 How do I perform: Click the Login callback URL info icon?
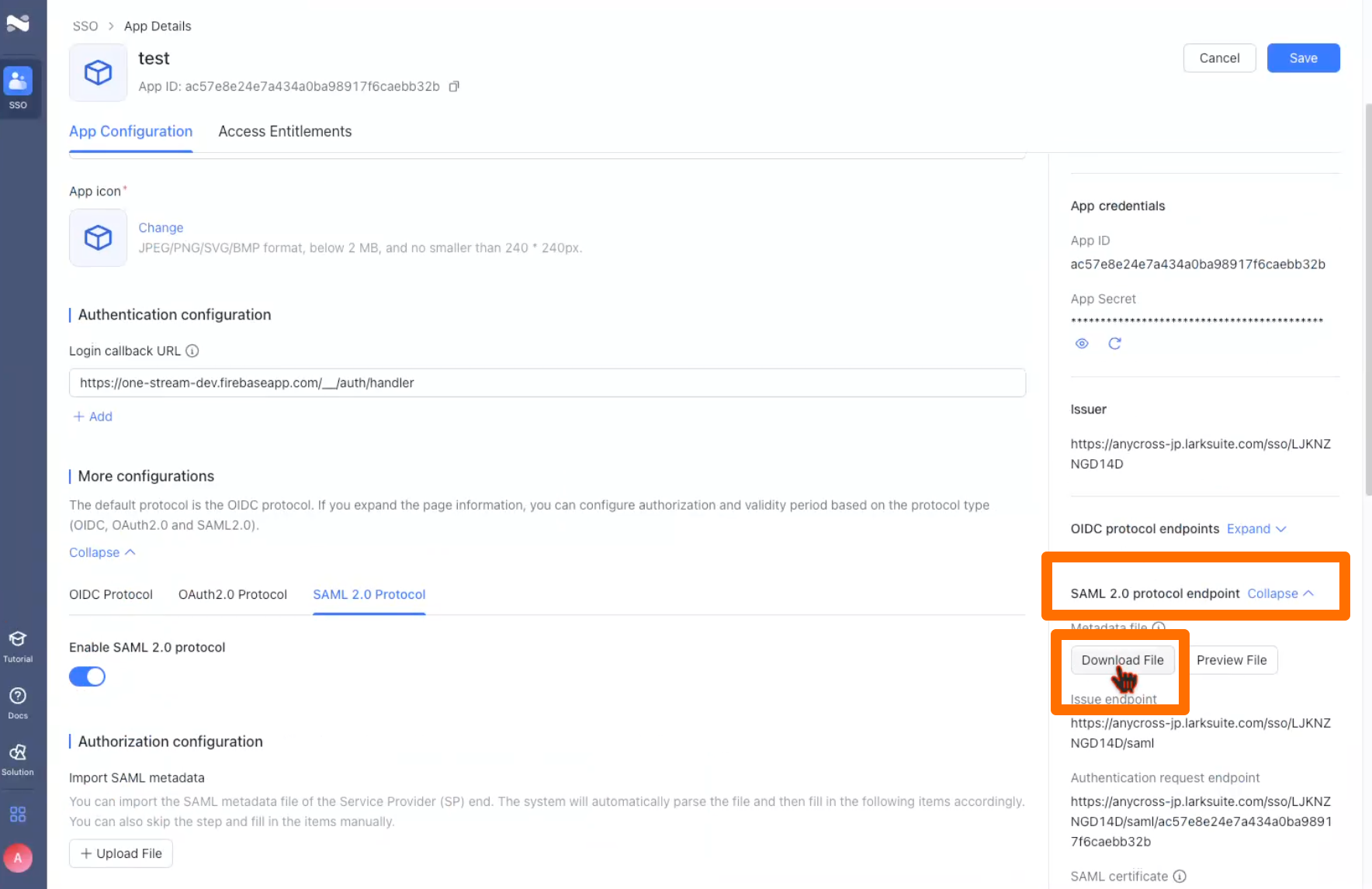pyautogui.click(x=192, y=351)
